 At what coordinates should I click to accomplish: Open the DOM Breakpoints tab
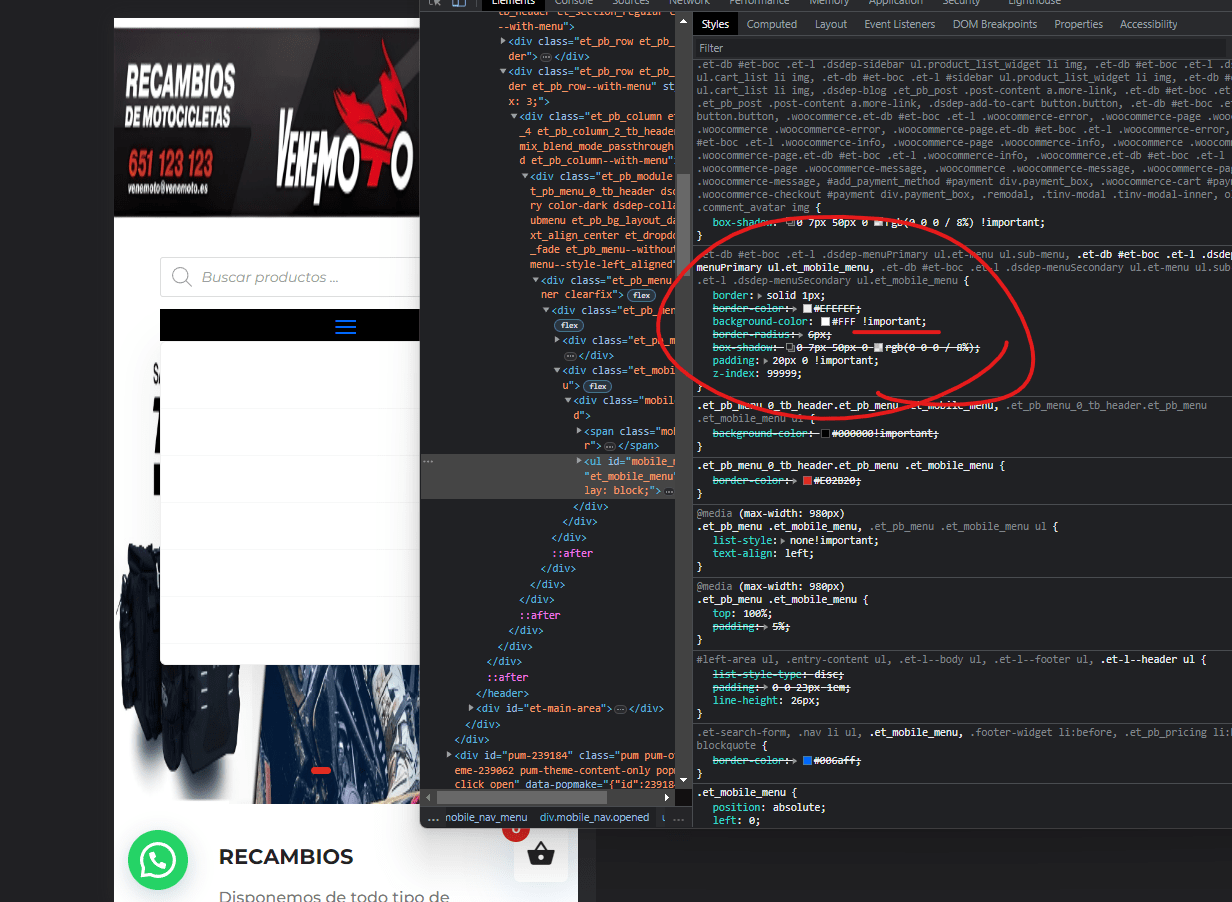(995, 24)
